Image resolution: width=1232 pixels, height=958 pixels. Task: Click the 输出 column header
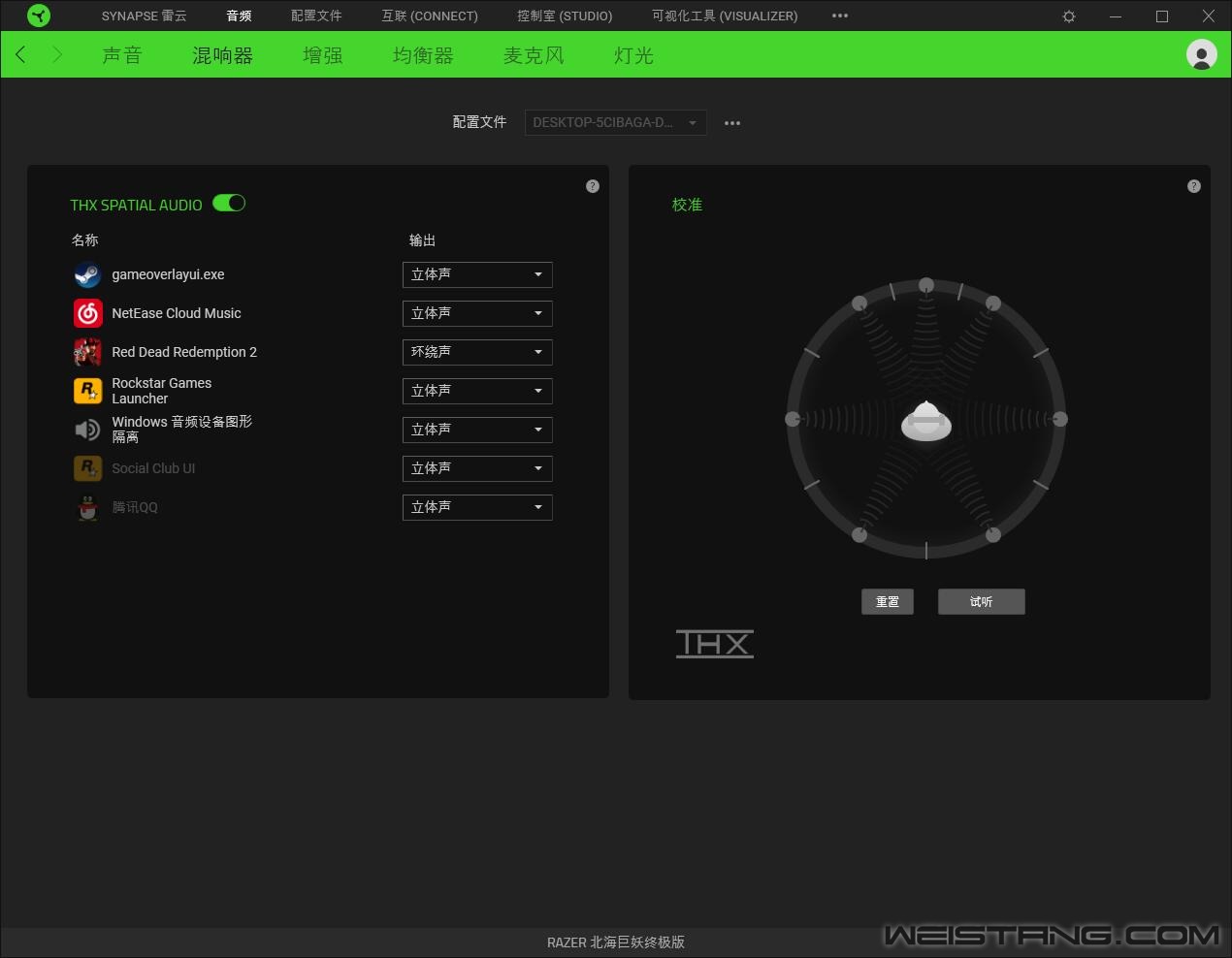[422, 239]
